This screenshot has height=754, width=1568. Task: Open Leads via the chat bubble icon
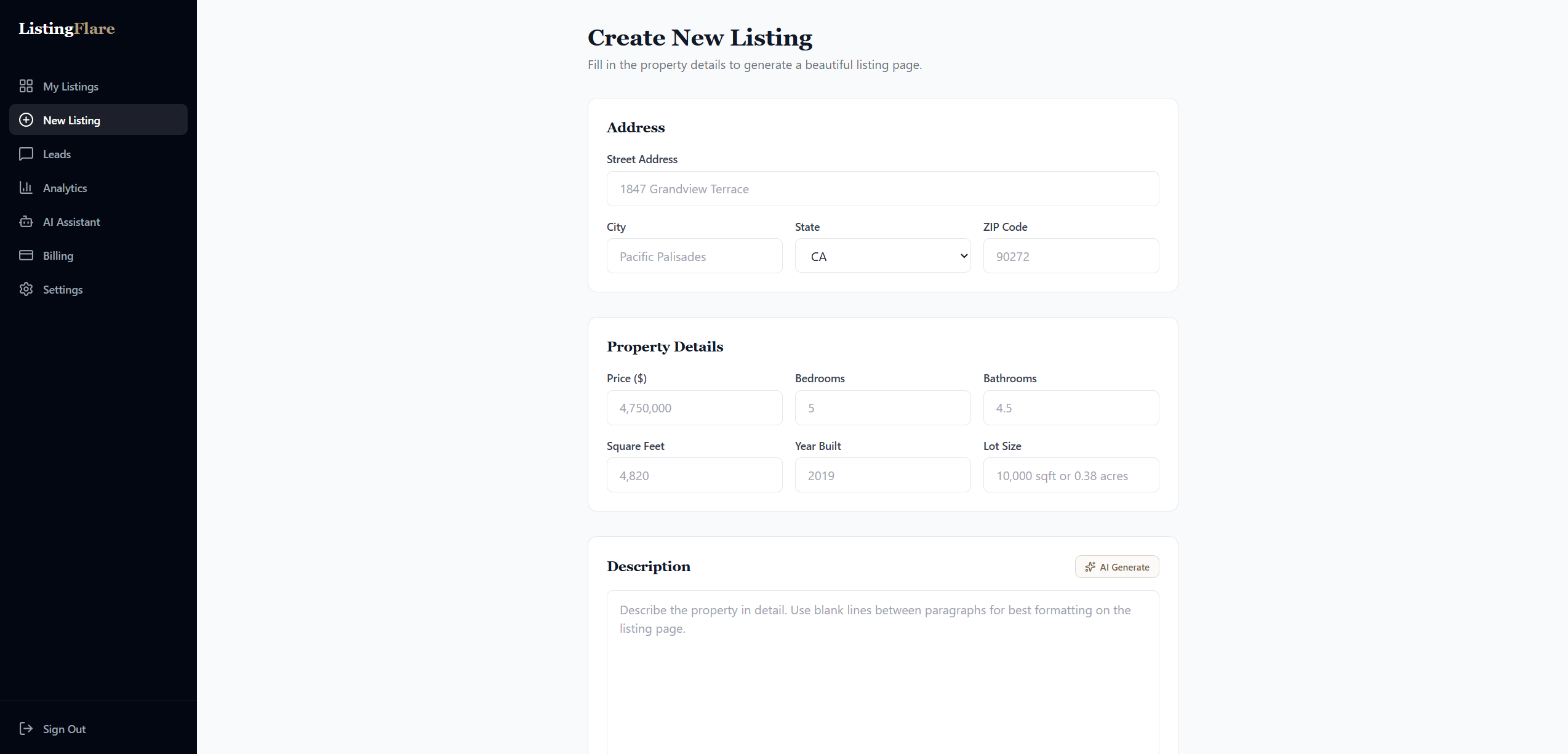(x=26, y=154)
